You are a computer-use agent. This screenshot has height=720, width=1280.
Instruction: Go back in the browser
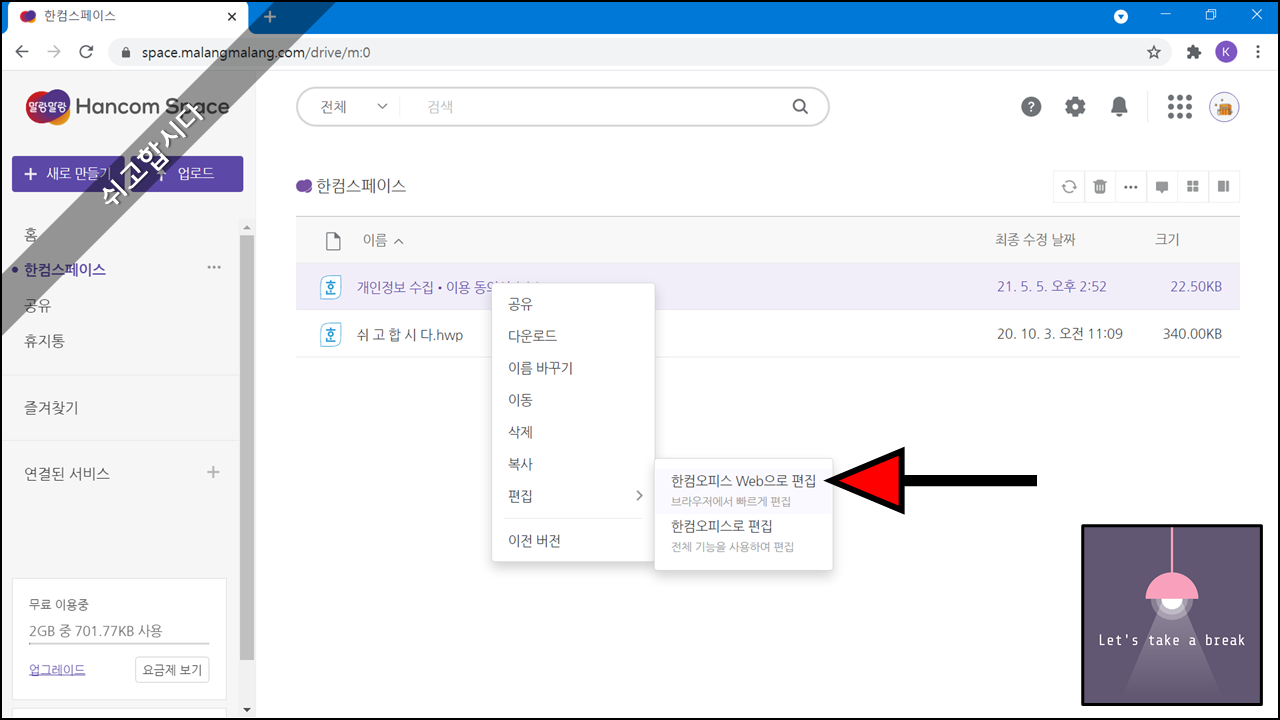(x=22, y=52)
